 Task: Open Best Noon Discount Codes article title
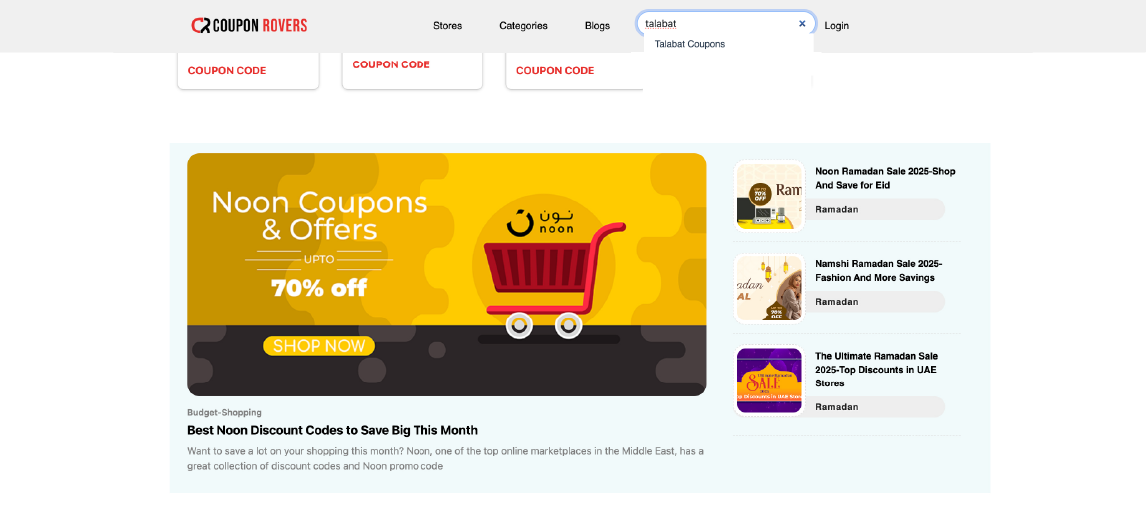[x=333, y=430]
